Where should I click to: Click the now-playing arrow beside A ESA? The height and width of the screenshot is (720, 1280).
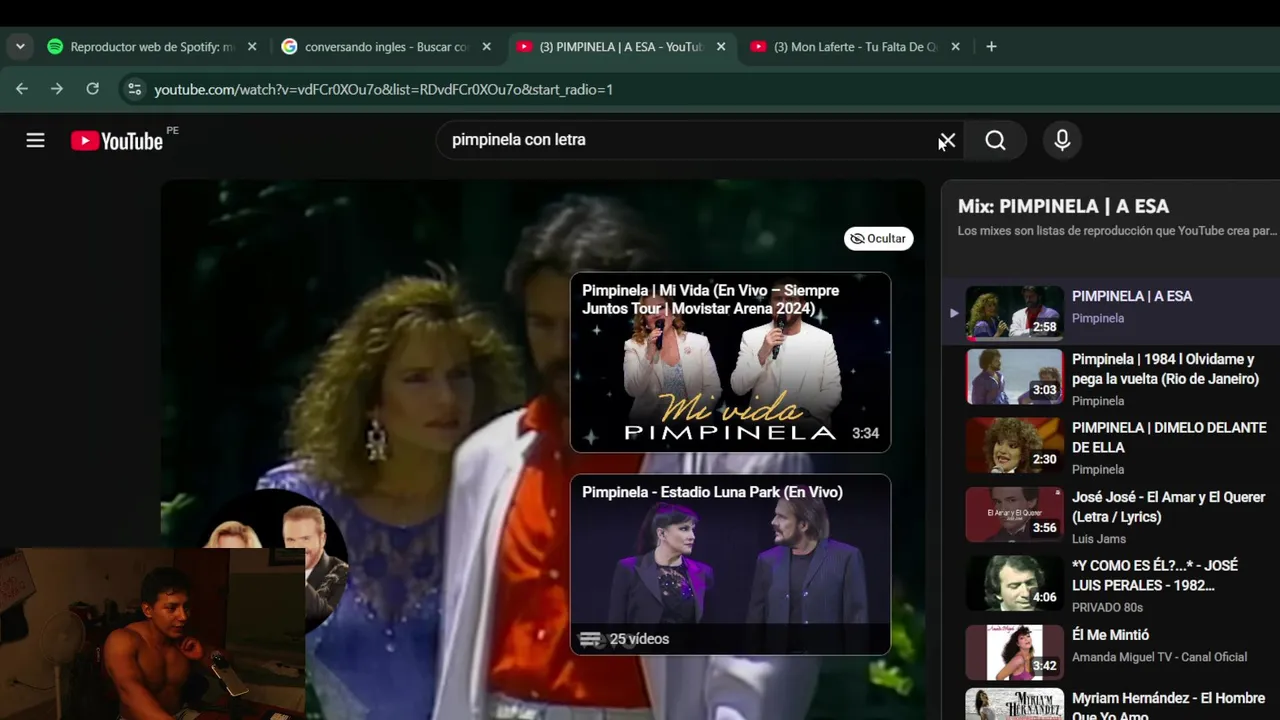pyautogui.click(x=953, y=313)
